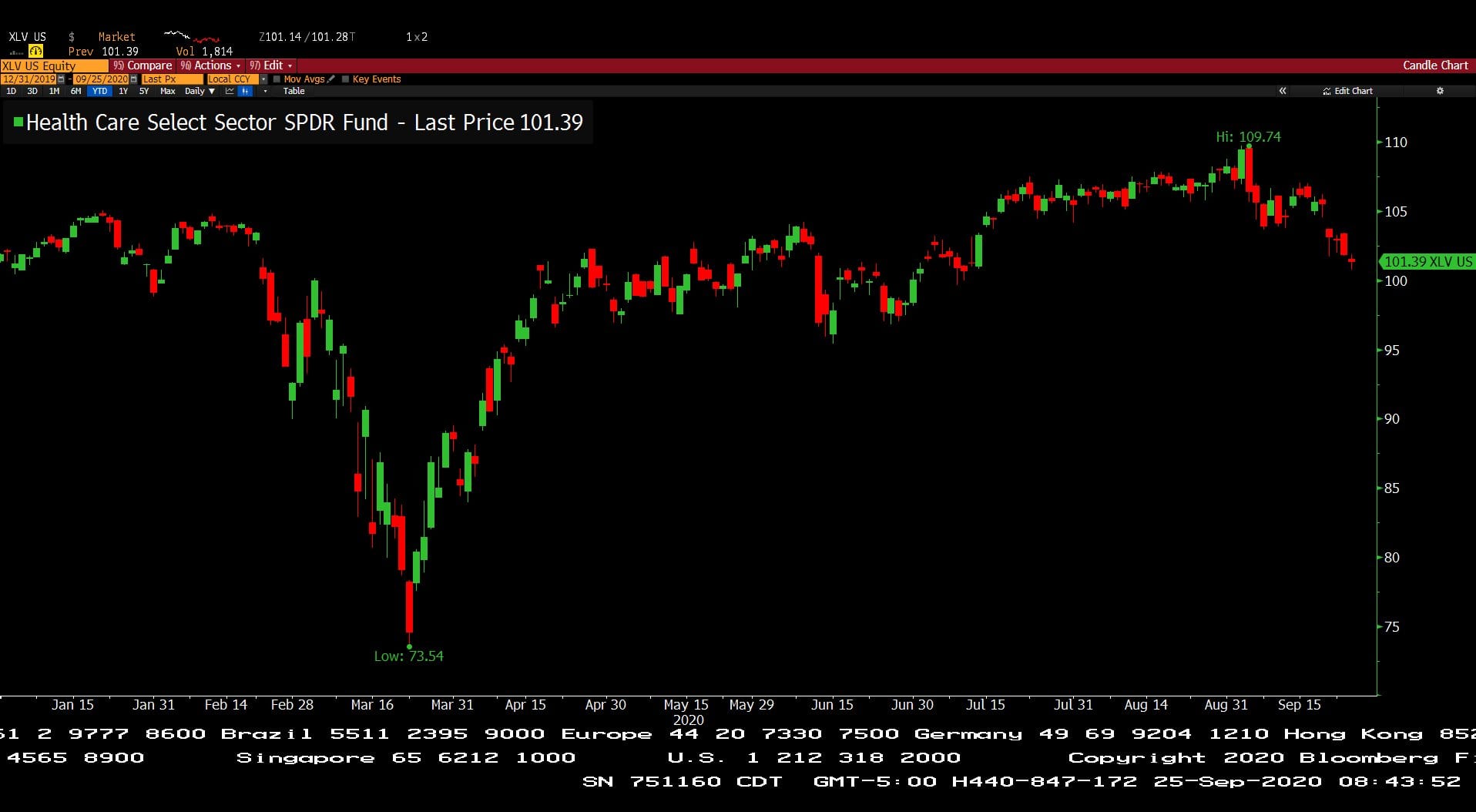Click the Jun 15 date axis label

click(832, 704)
